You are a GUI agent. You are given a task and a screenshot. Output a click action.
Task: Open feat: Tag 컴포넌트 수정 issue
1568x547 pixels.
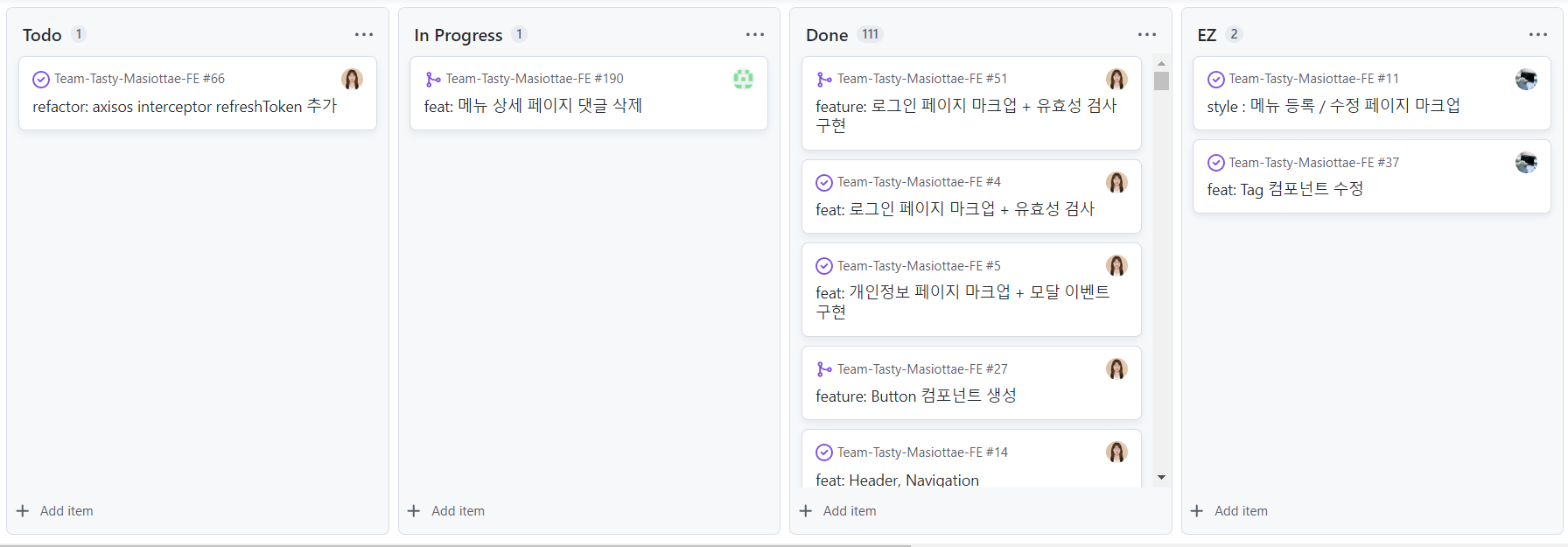coord(1285,190)
